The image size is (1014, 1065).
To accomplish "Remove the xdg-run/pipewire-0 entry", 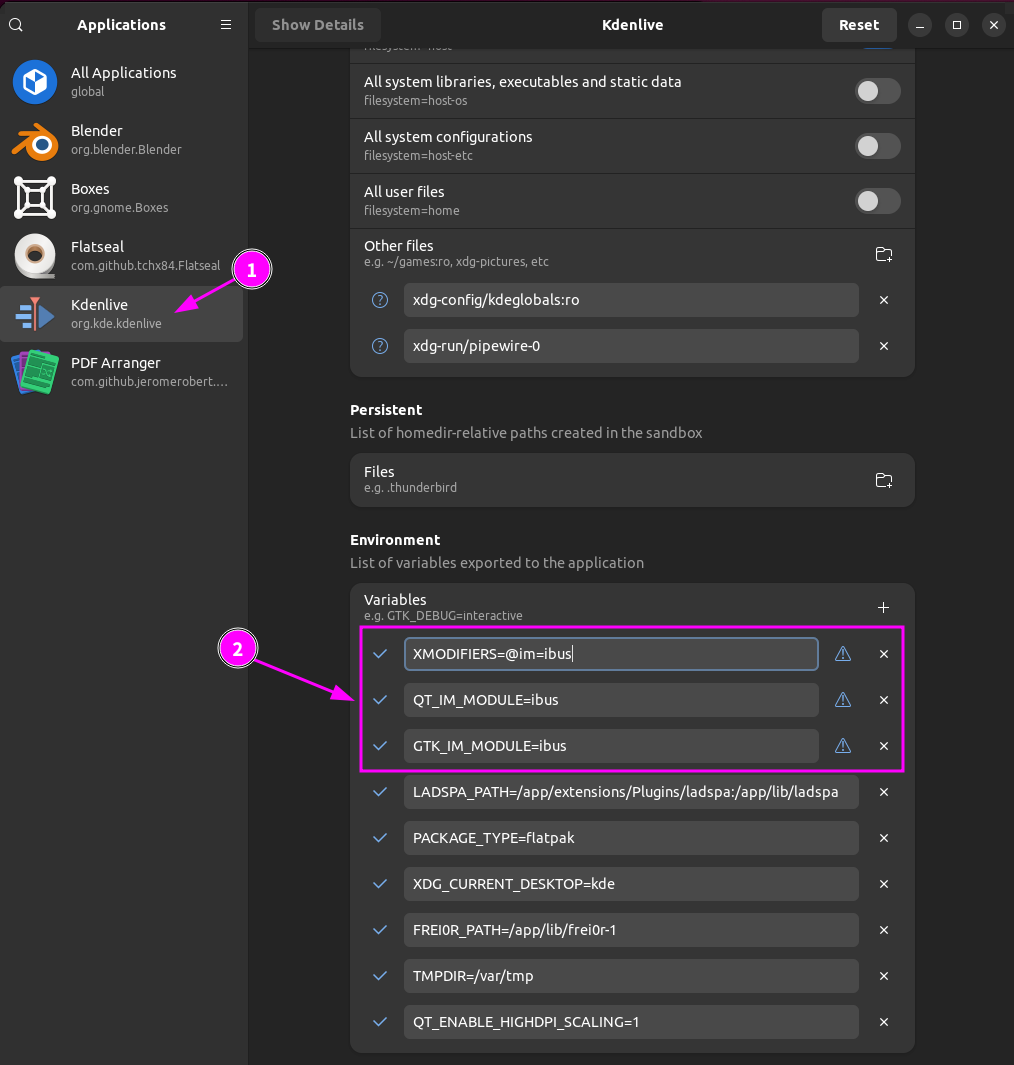I will (884, 346).
